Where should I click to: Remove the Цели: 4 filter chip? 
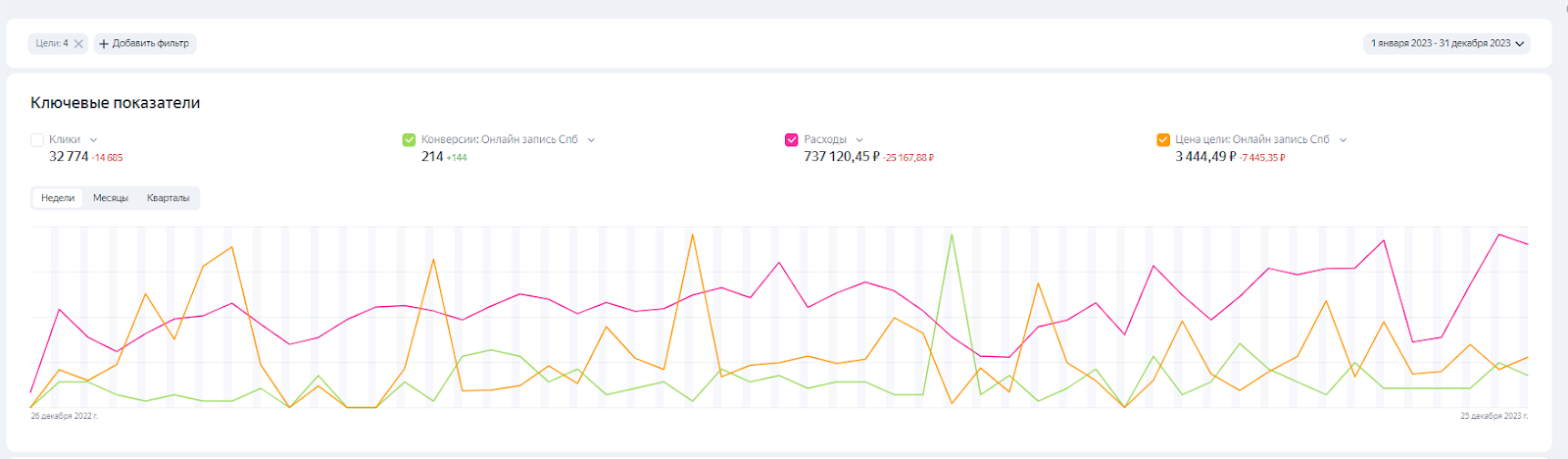pyautogui.click(x=78, y=44)
